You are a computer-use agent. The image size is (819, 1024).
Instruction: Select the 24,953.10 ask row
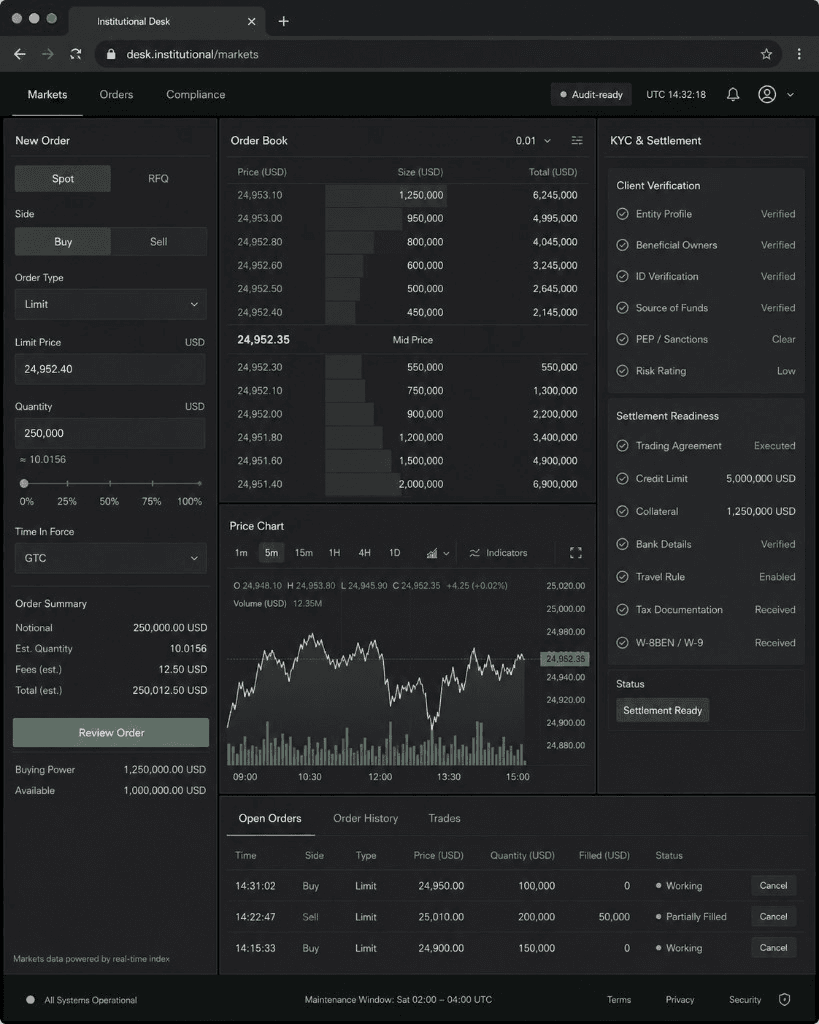click(408, 195)
